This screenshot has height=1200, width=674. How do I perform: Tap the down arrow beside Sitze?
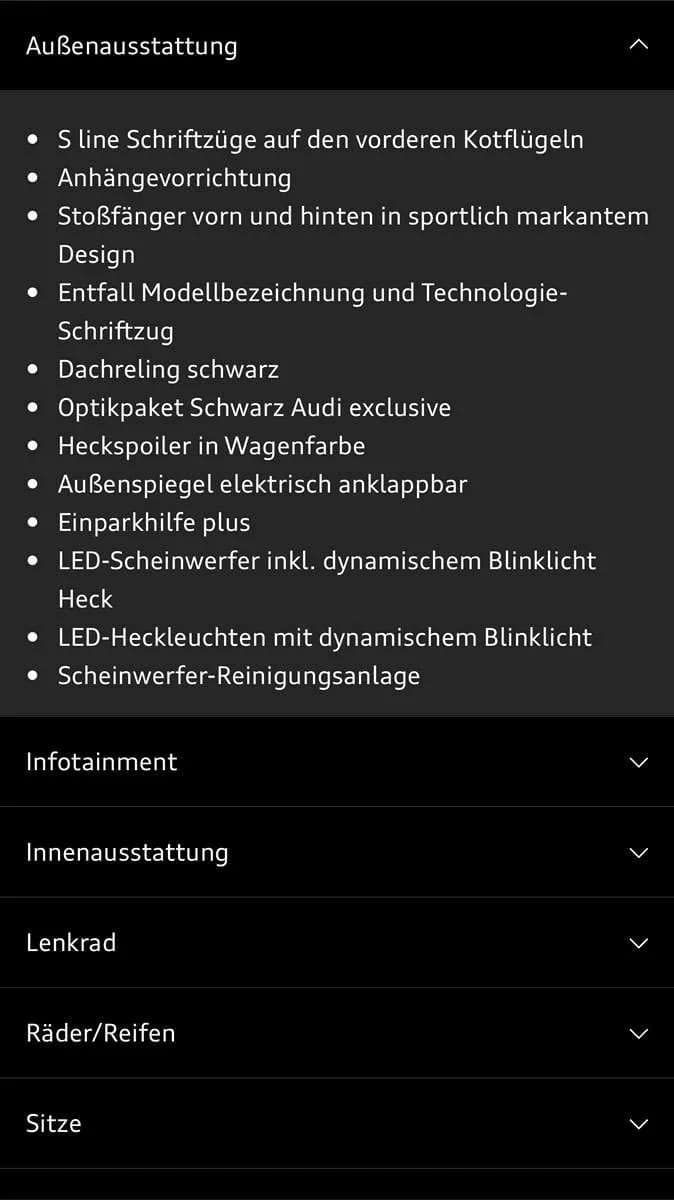pos(639,1124)
